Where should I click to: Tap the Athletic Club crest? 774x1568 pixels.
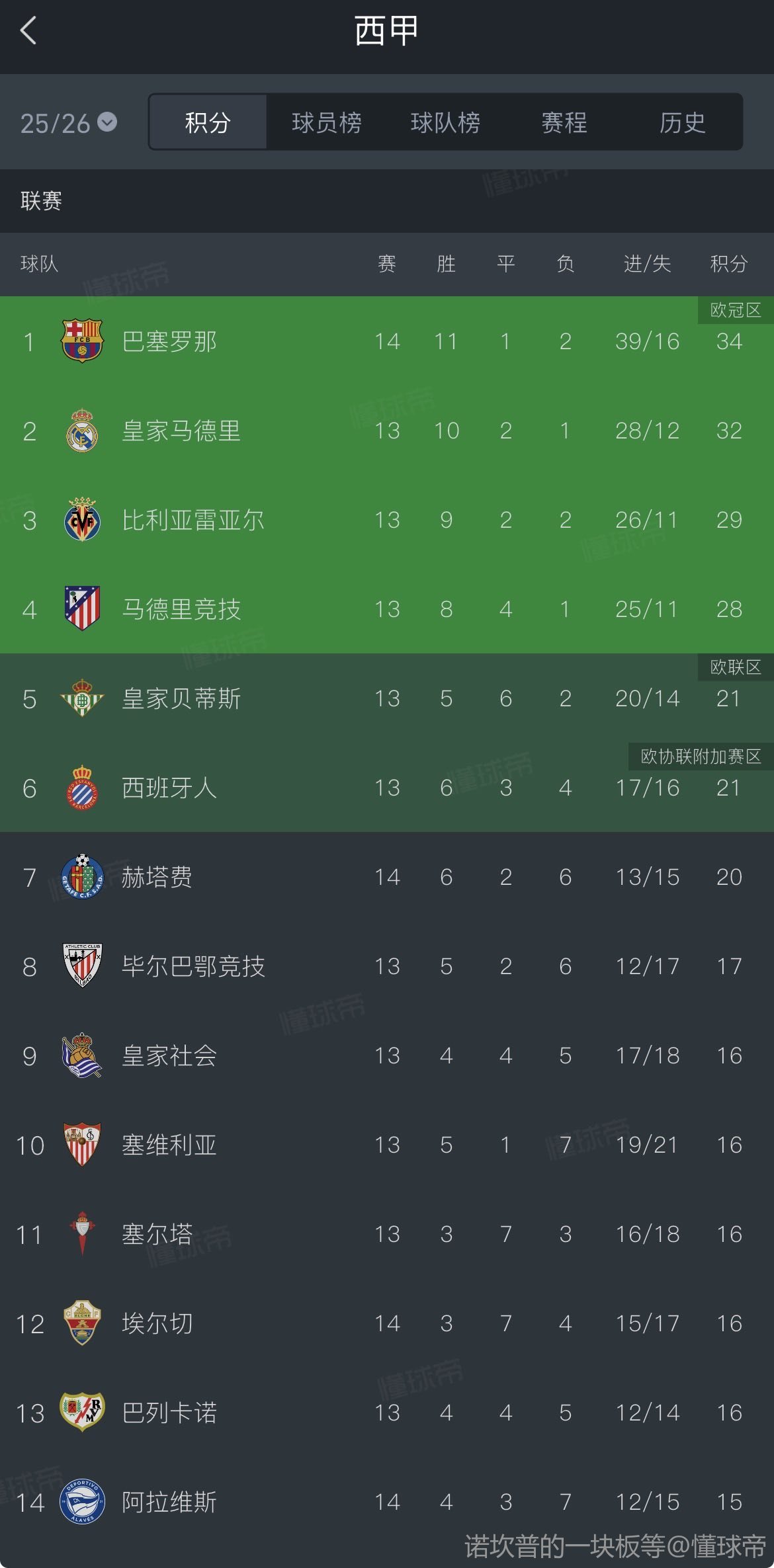(x=82, y=966)
